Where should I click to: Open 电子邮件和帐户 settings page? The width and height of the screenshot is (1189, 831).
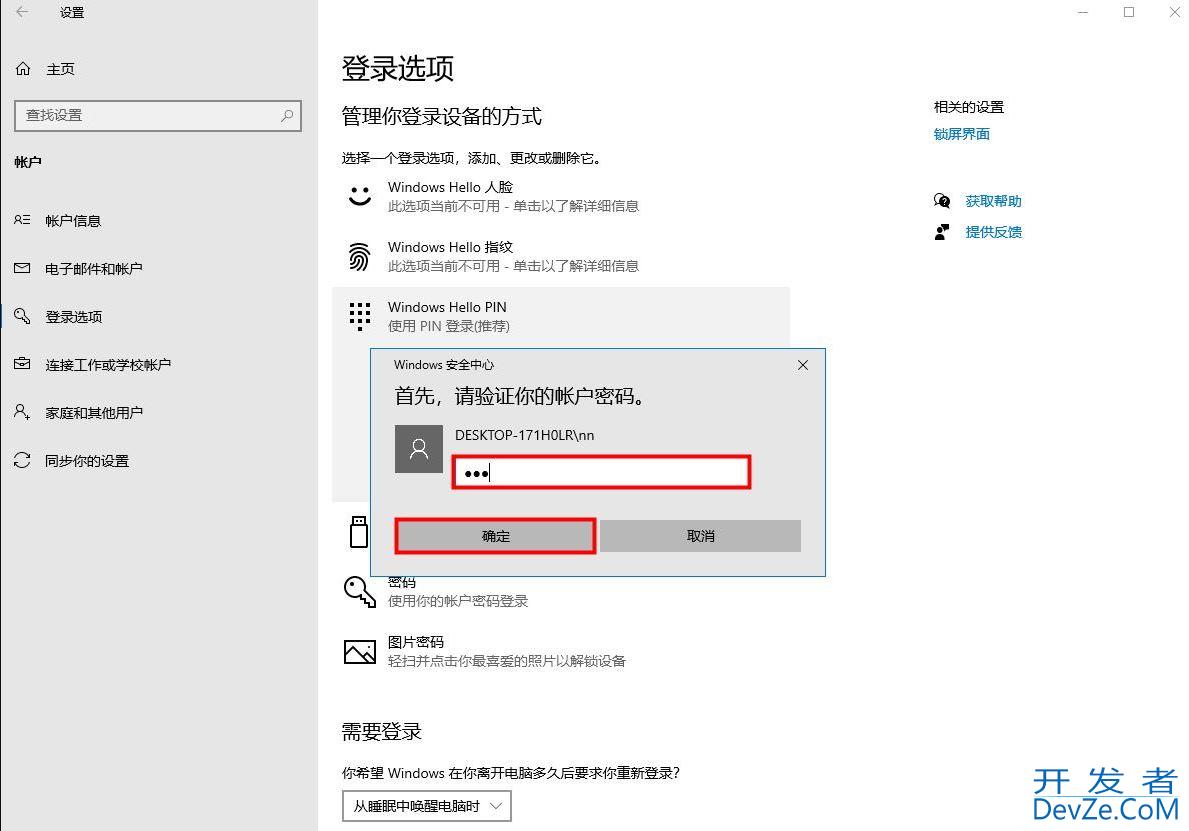pyautogui.click(x=93, y=269)
